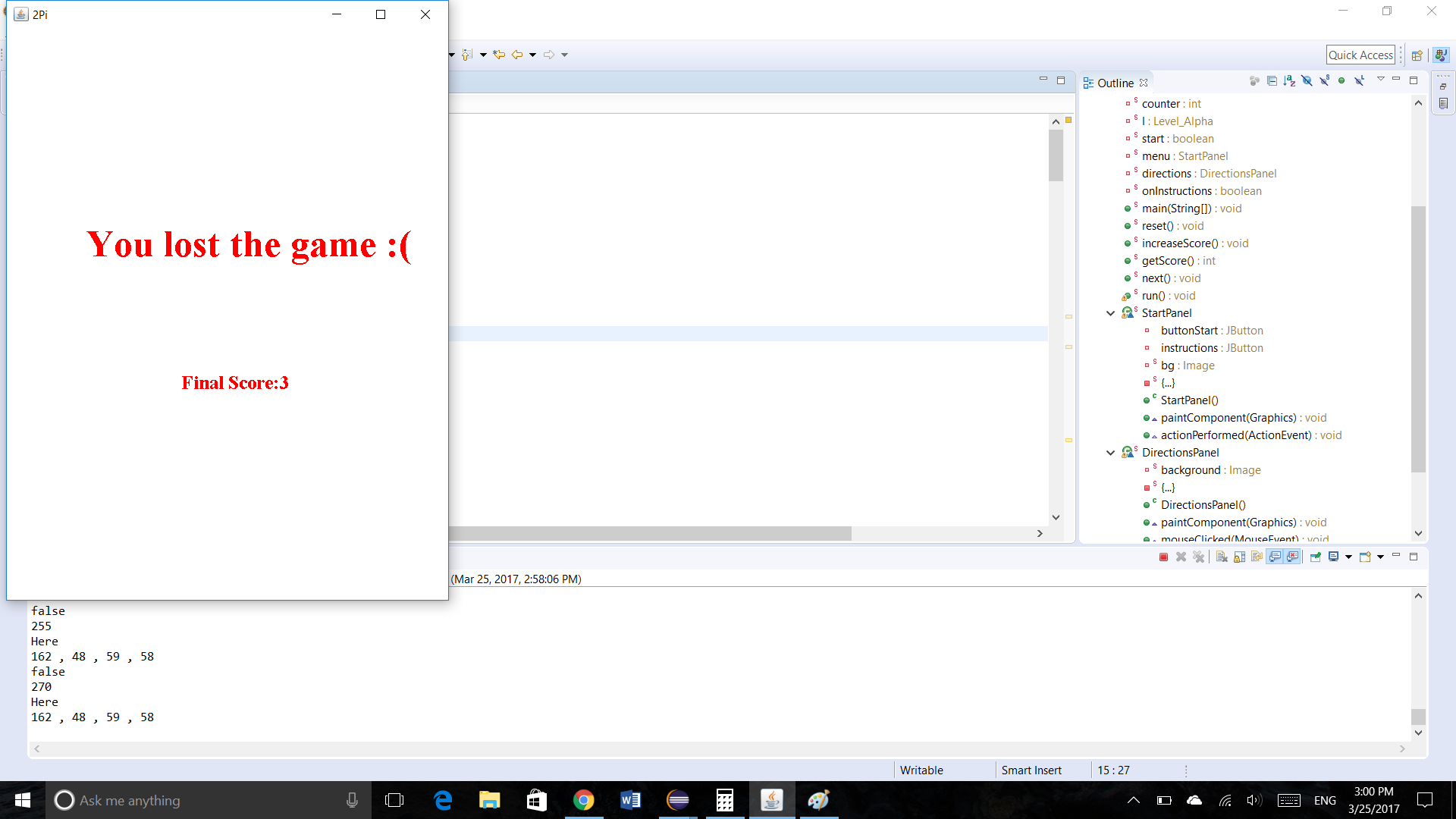Terminate the running program with the red stop icon
Image resolution: width=1456 pixels, height=819 pixels.
(1163, 557)
